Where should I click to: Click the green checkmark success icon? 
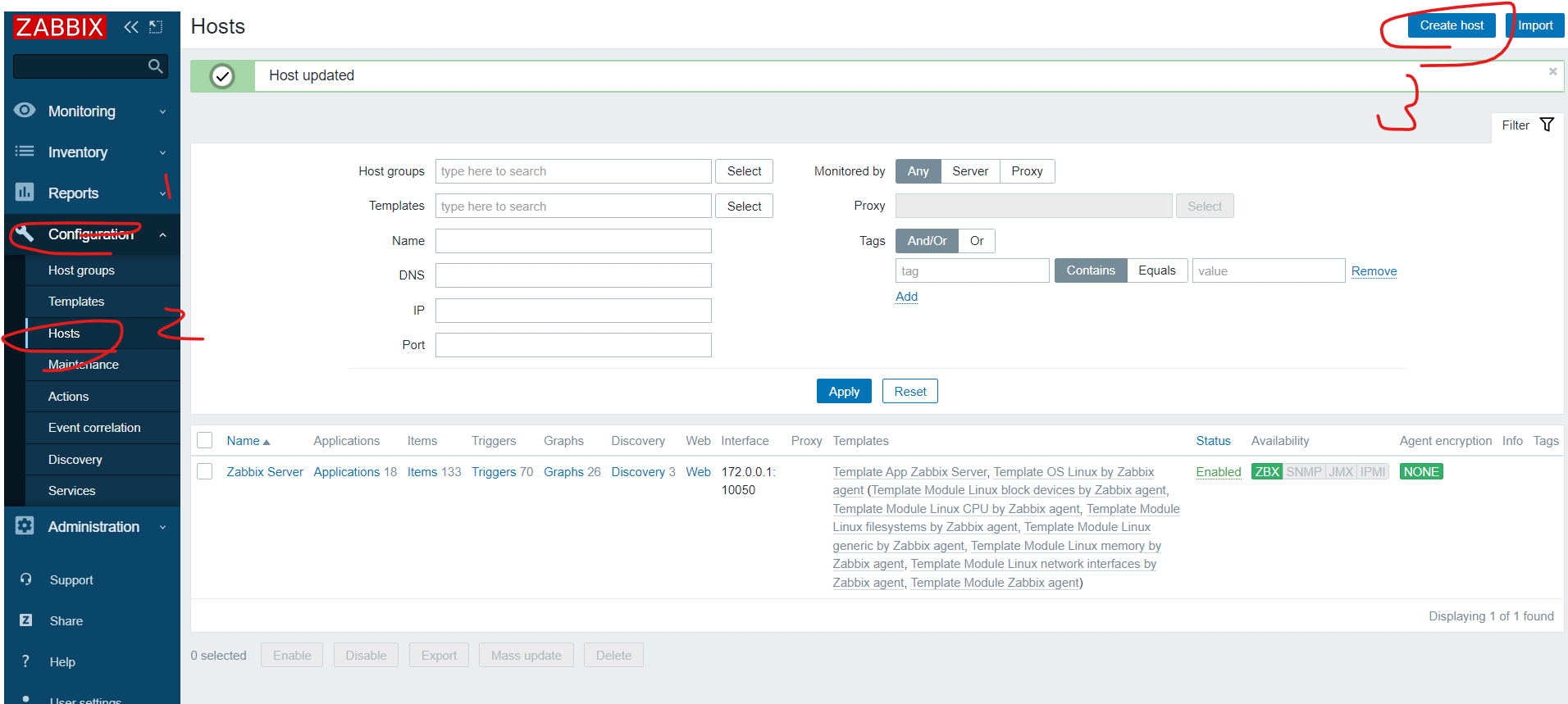222,76
